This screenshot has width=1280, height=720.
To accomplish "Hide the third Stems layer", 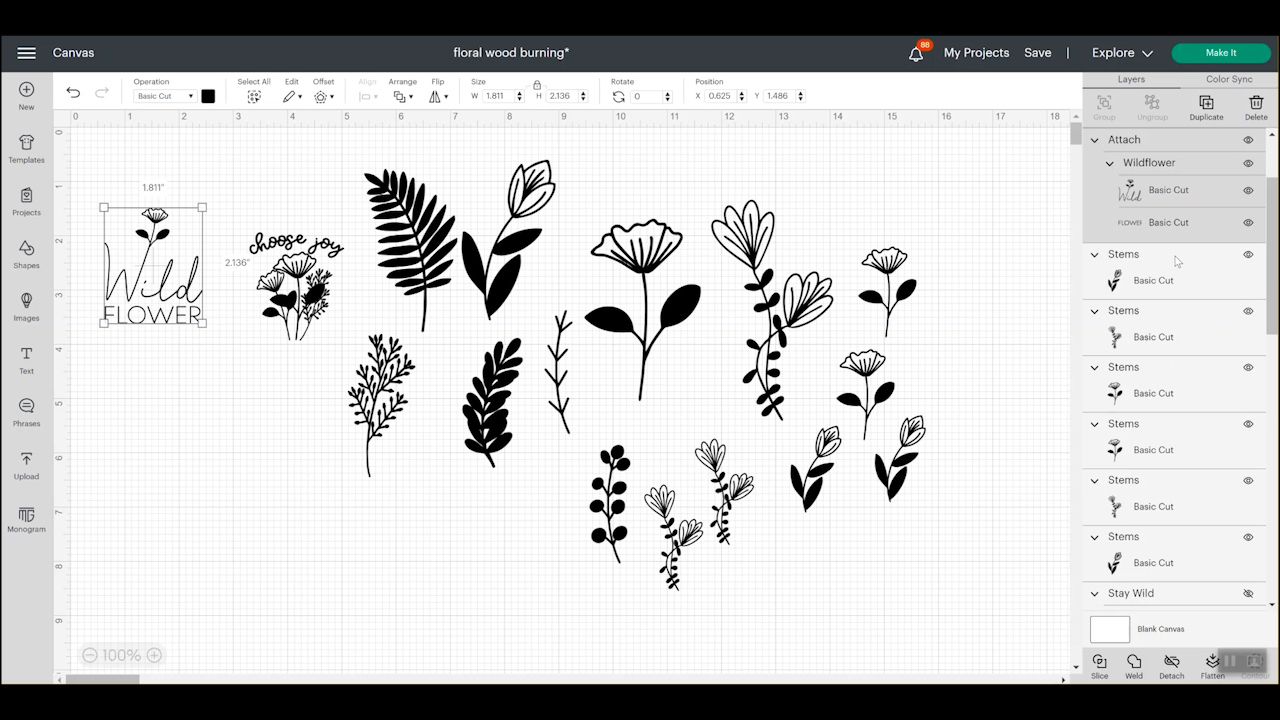I will tap(1248, 367).
